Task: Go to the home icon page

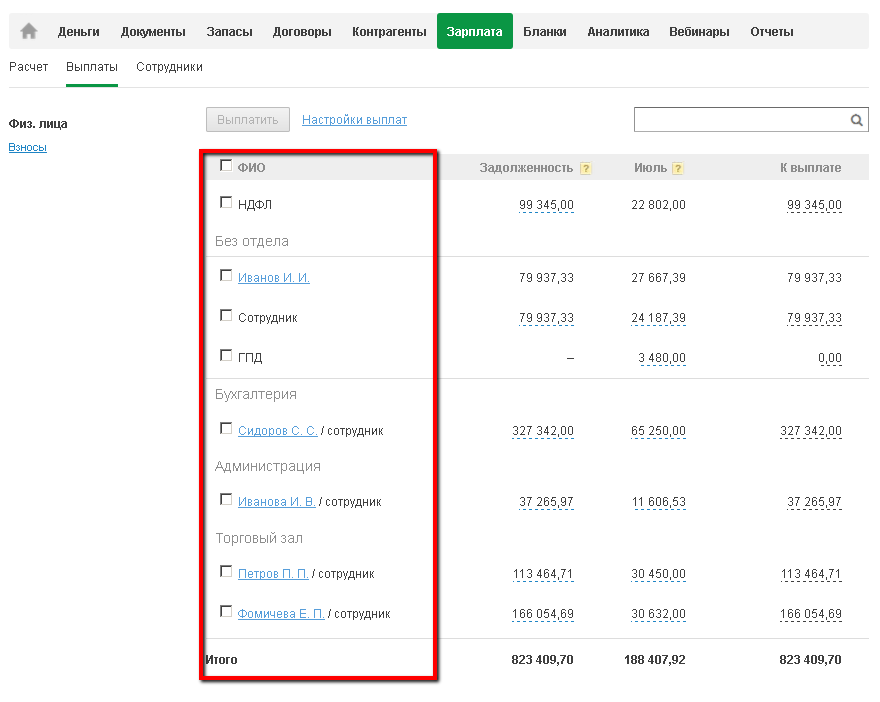Action: (x=29, y=32)
